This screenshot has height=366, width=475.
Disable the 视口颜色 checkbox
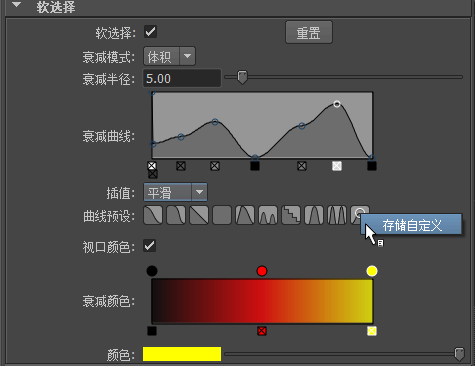(150, 246)
